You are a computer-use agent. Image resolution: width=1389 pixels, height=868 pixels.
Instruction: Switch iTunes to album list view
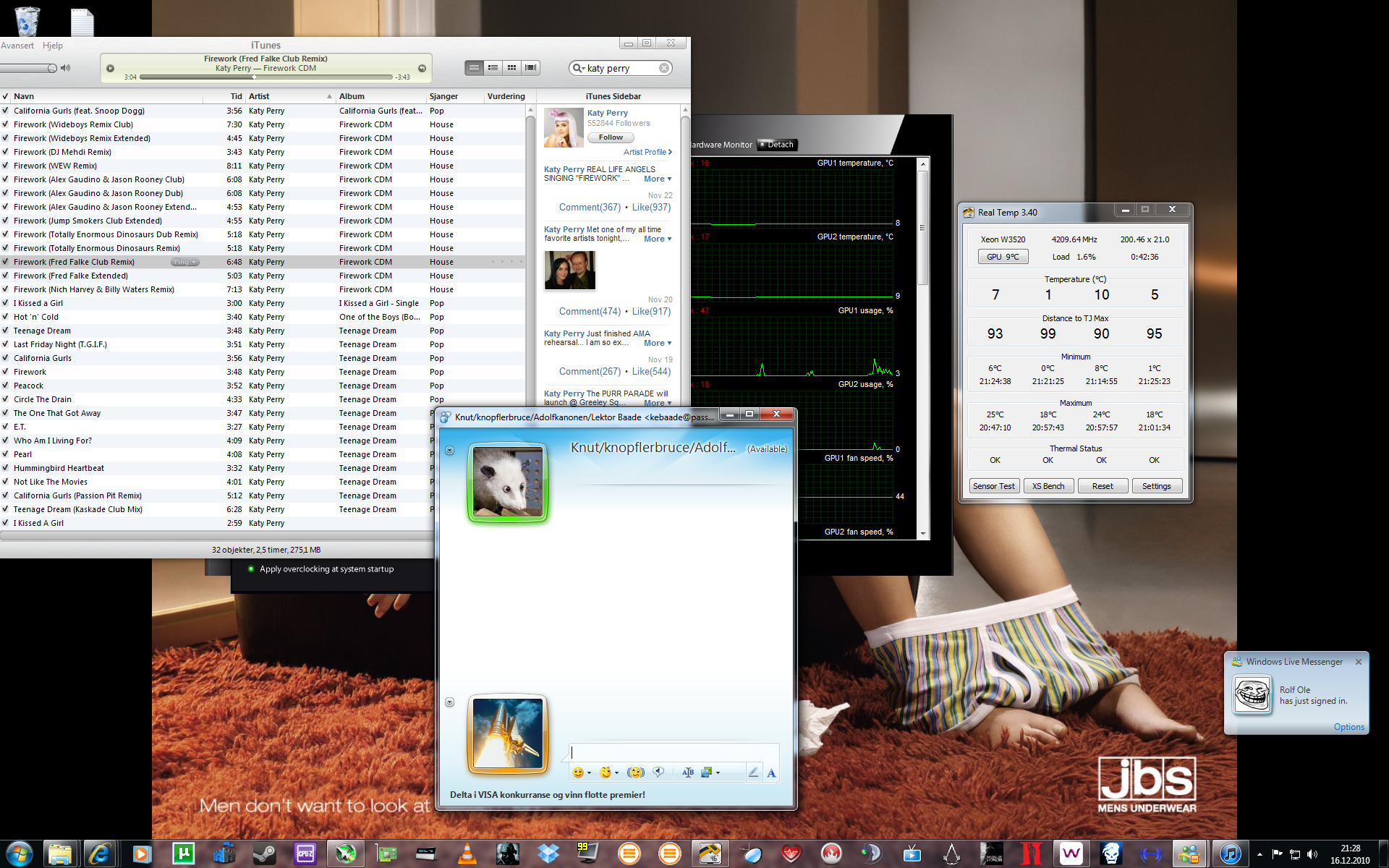click(493, 68)
